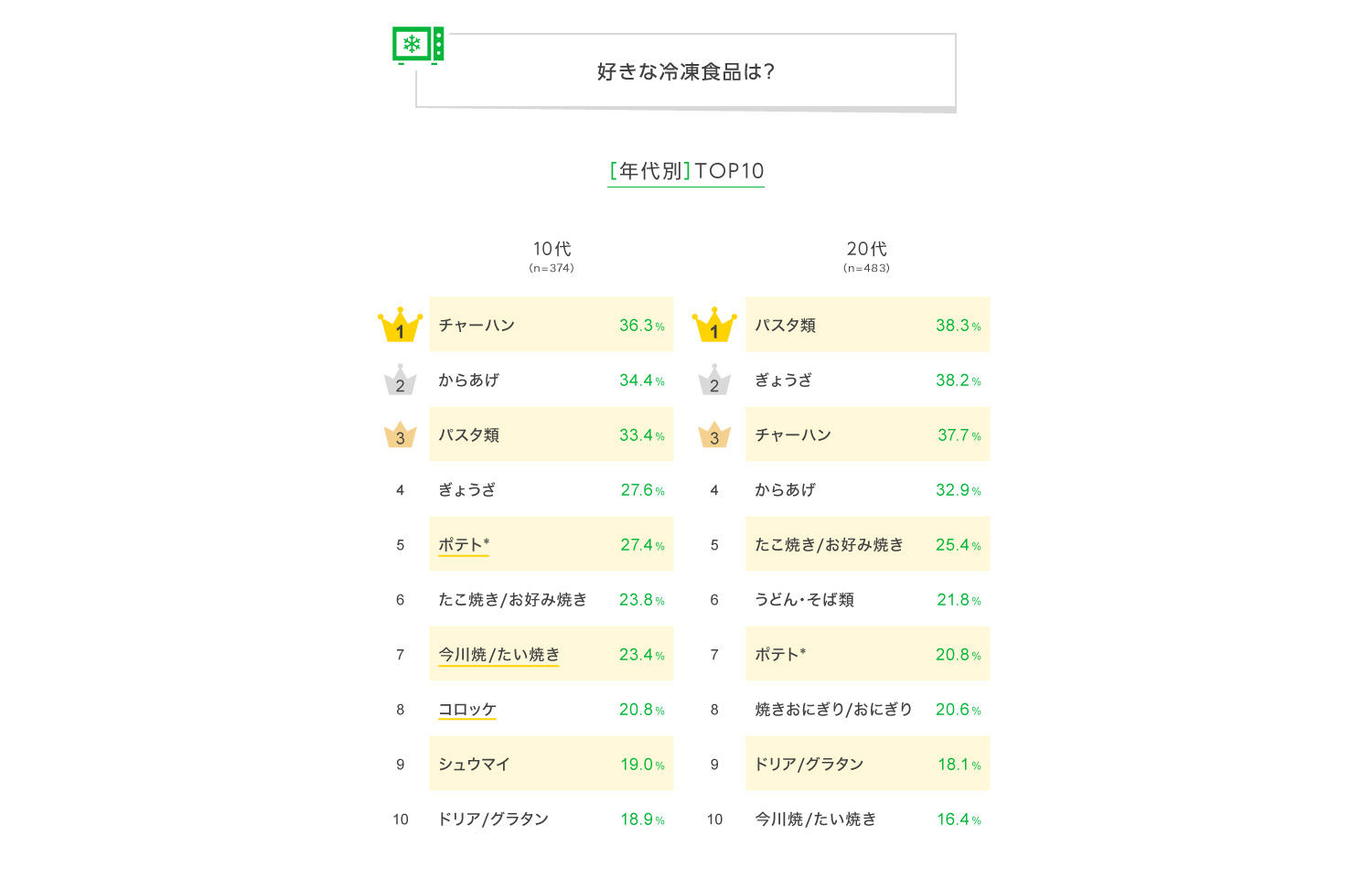Viewport: 1372px width, 878px height.
Task: Click the bronze rank 3 crown for 10代
Action: 400,435
